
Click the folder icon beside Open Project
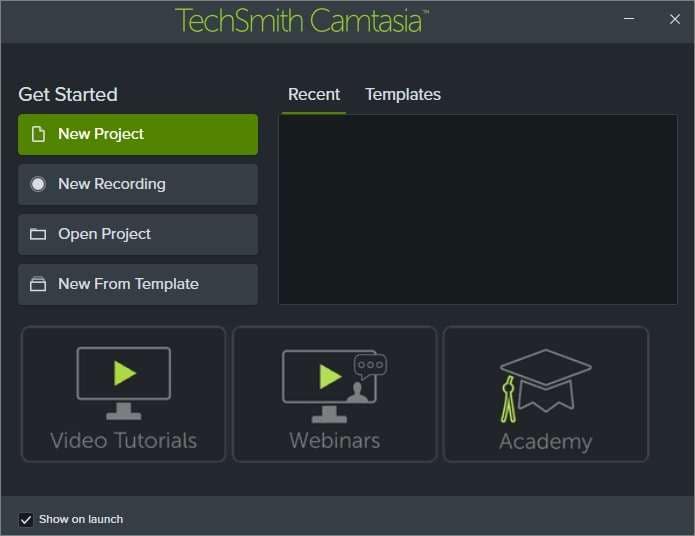coord(38,234)
